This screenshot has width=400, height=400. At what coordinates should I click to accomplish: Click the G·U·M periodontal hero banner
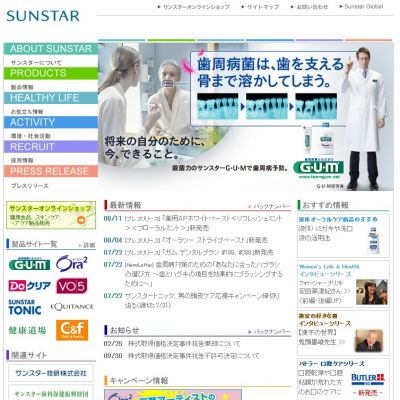click(246, 116)
